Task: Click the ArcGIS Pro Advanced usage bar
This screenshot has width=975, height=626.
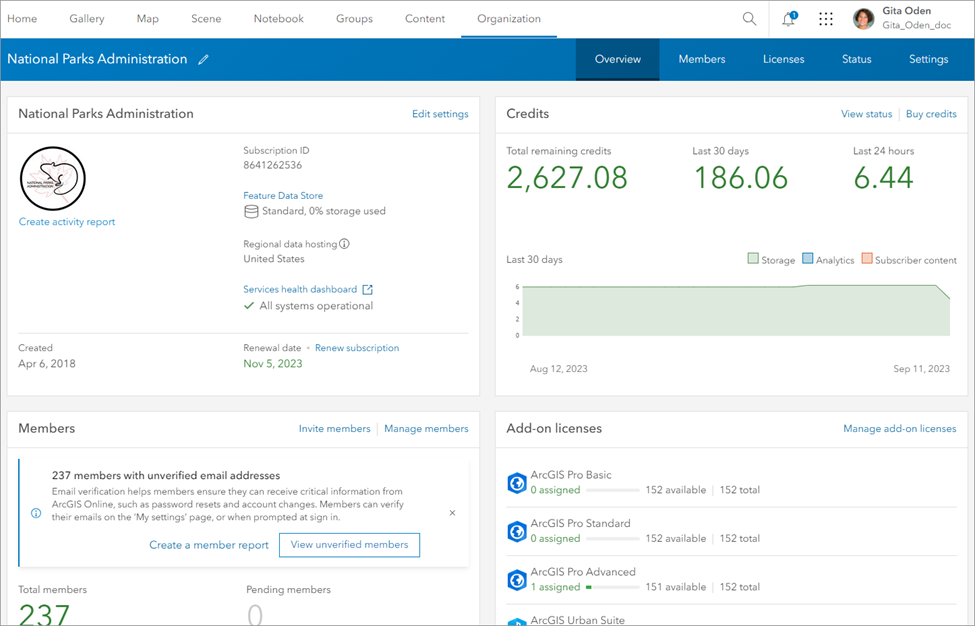Action: [x=612, y=587]
